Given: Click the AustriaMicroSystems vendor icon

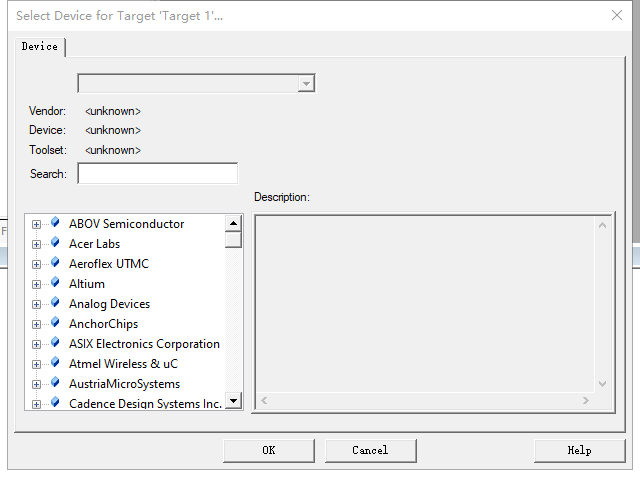Looking at the screenshot, I should (x=55, y=384).
